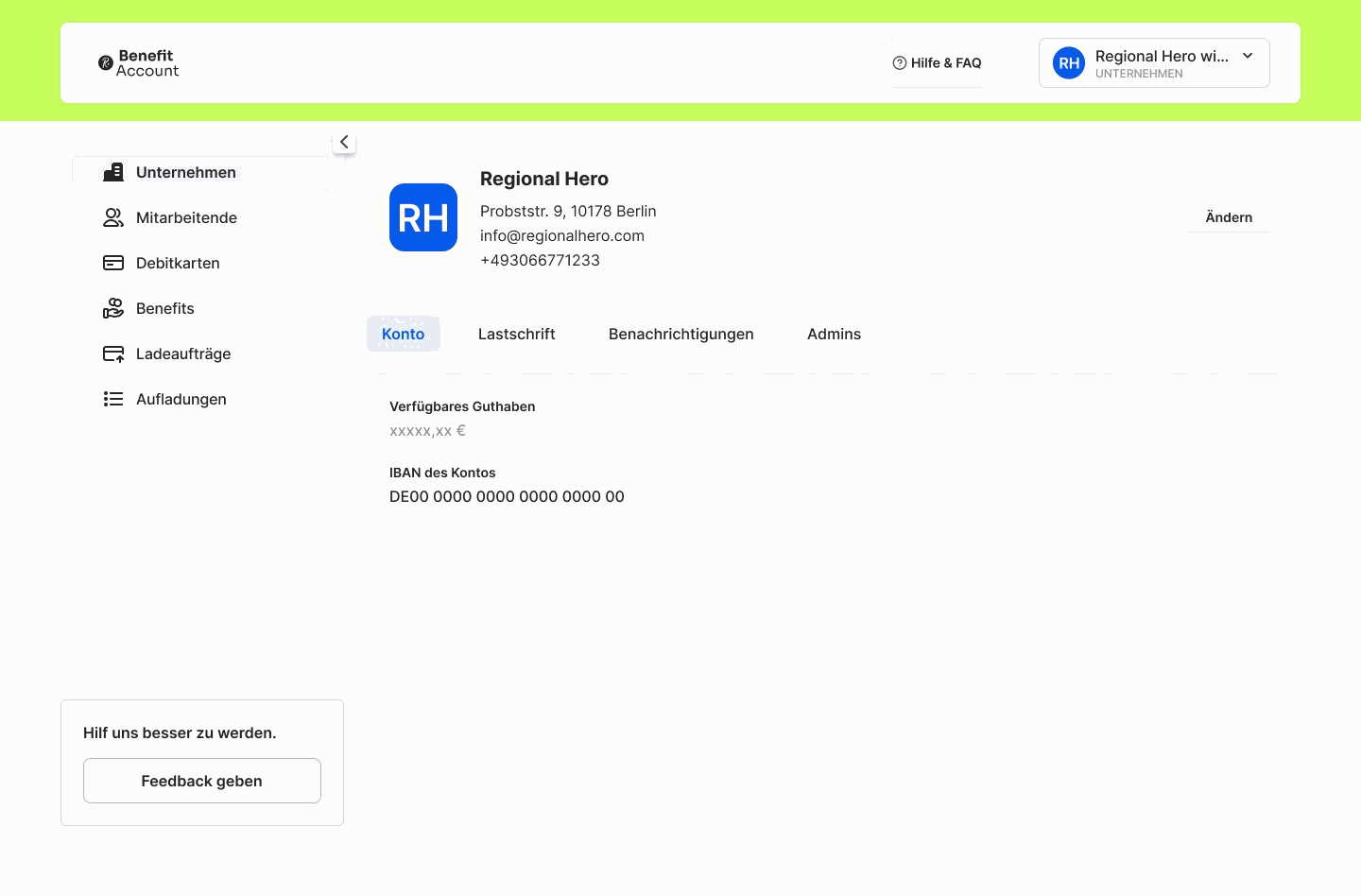Click the xxxxx,xx € balance value
This screenshot has width=1361, height=896.
tap(427, 430)
